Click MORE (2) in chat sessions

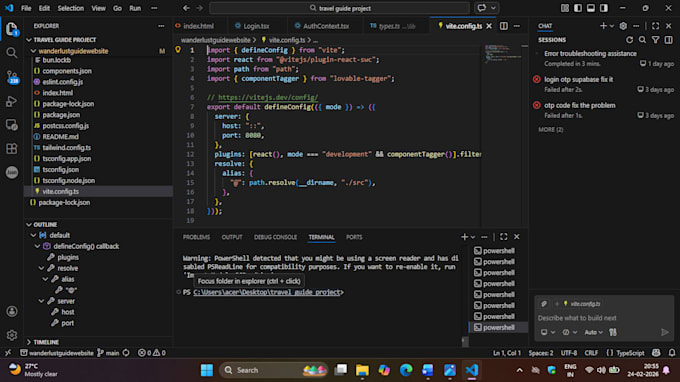550,130
